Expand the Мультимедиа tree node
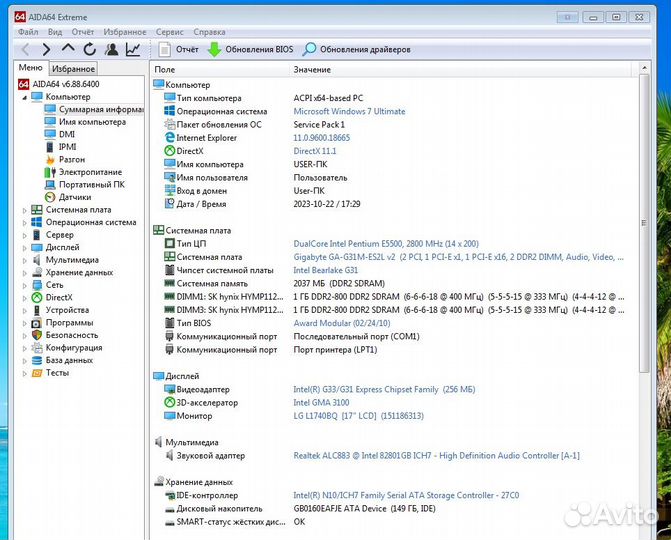 [25, 260]
